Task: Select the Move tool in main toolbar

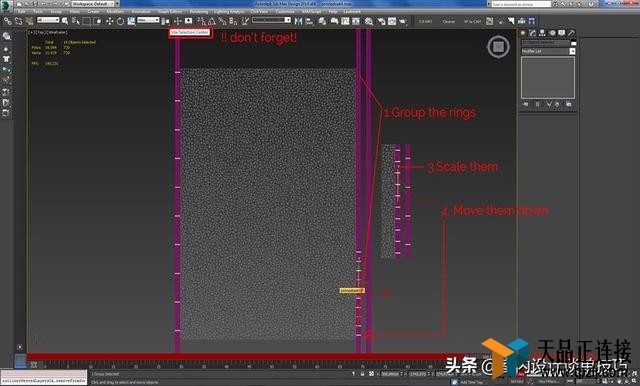Action: [x=109, y=21]
